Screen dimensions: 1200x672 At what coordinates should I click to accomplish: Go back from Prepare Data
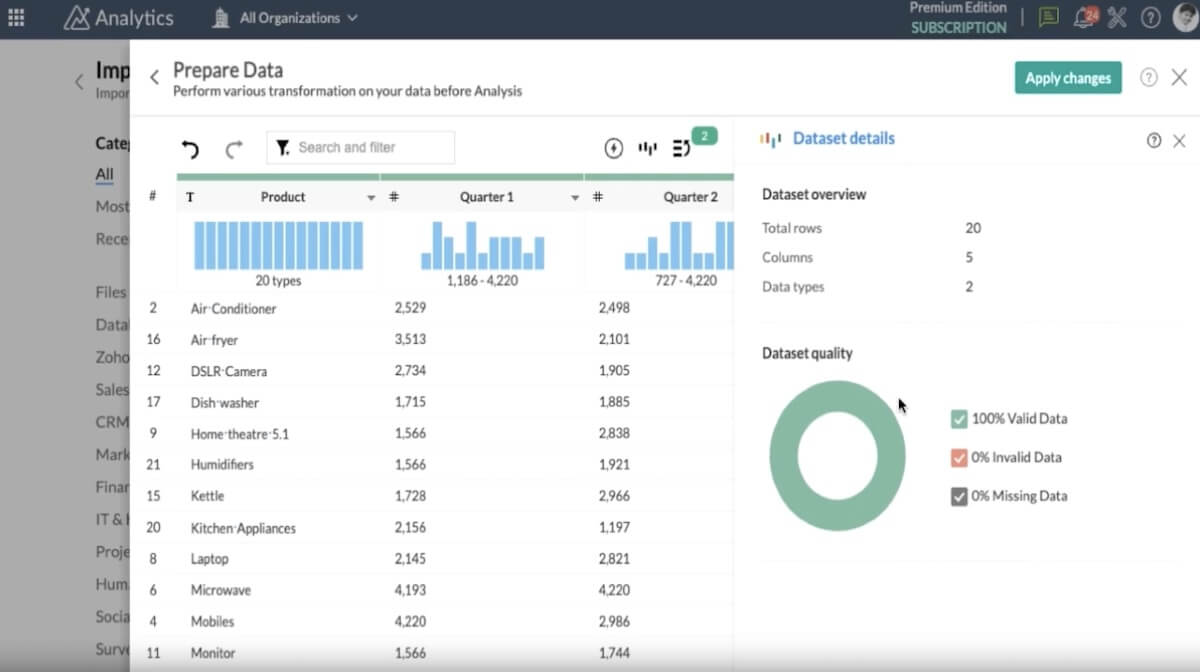[x=154, y=77]
